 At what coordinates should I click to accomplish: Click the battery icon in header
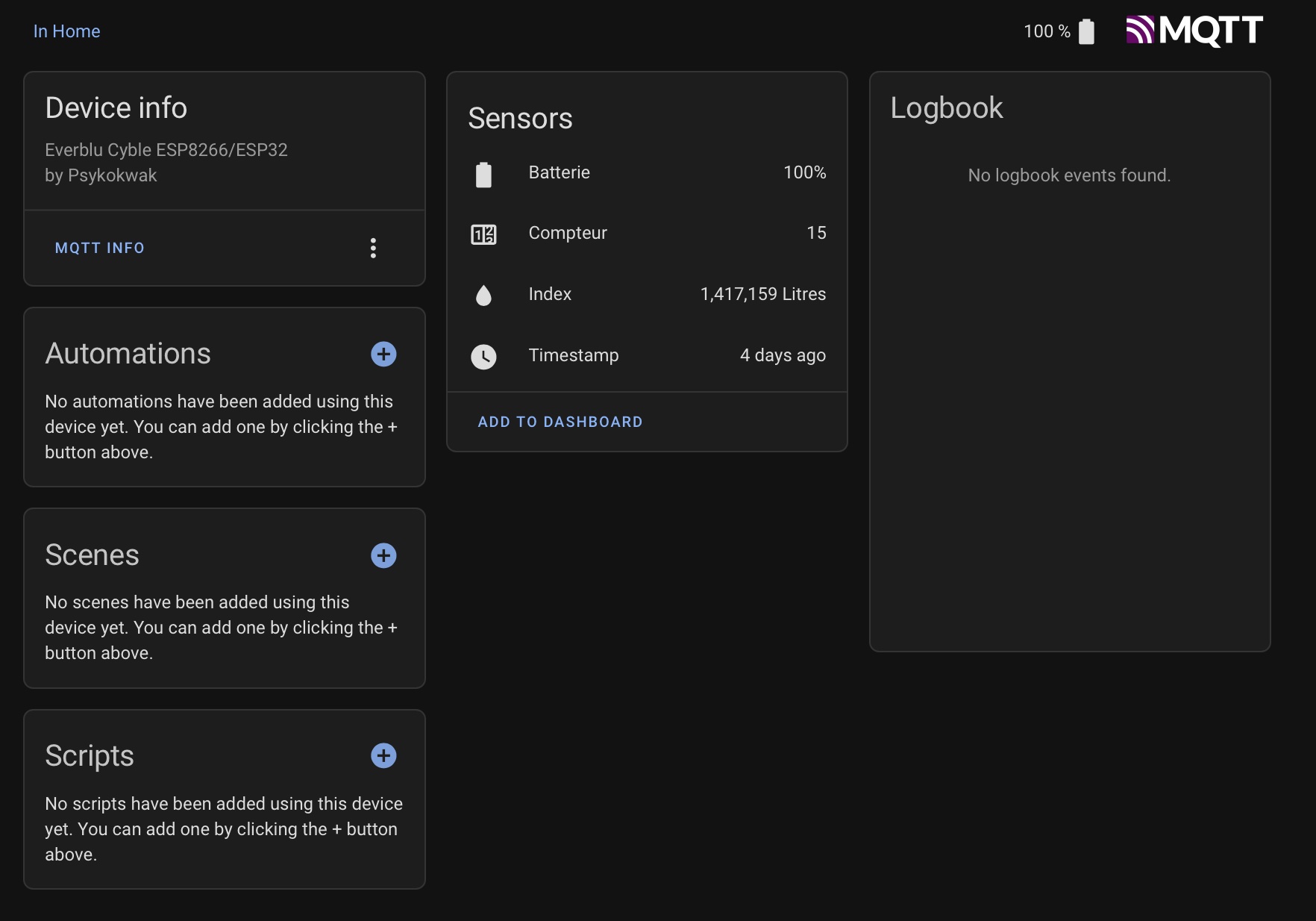[x=1086, y=31]
